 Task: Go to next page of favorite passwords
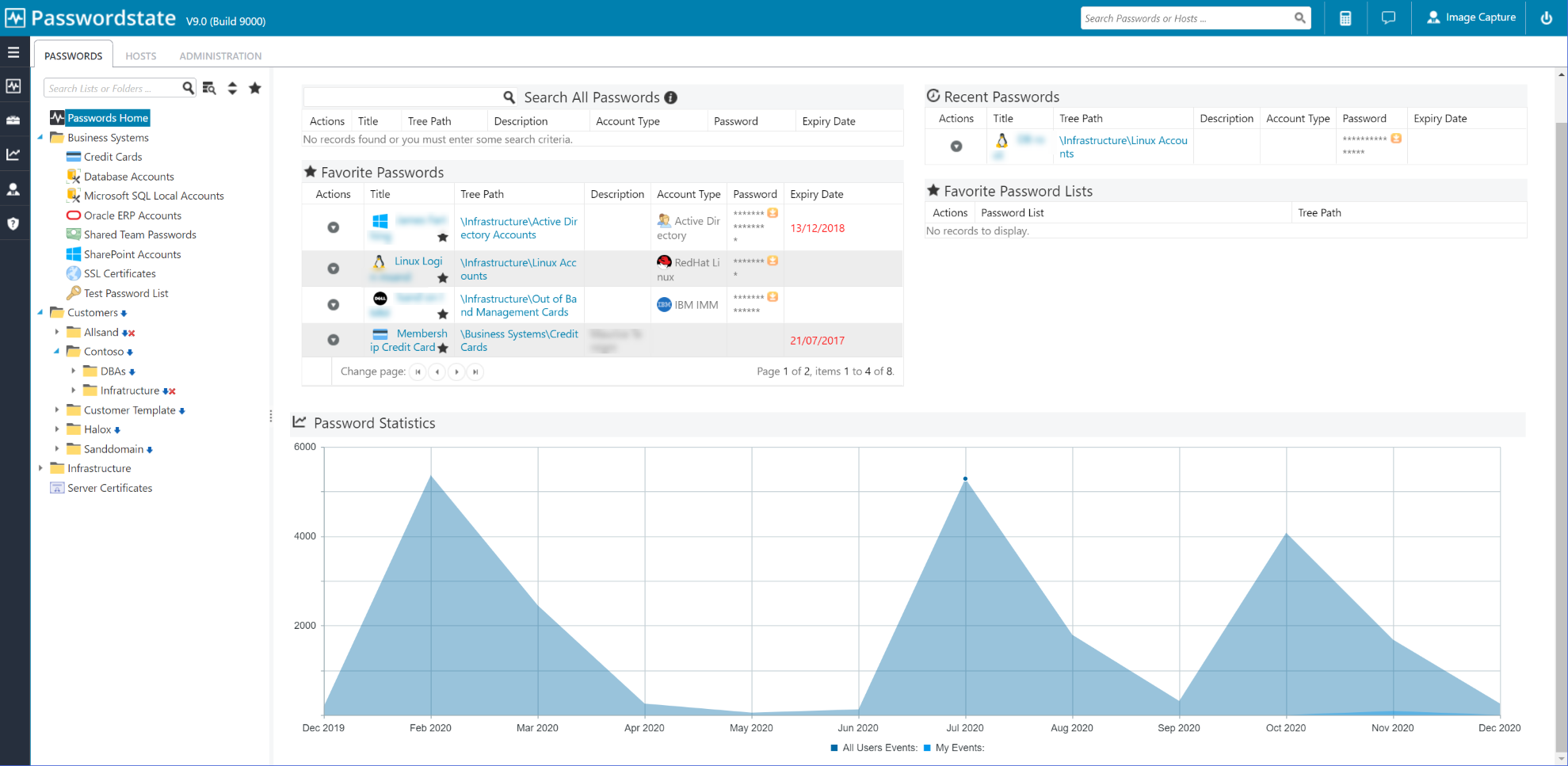pyautogui.click(x=456, y=372)
